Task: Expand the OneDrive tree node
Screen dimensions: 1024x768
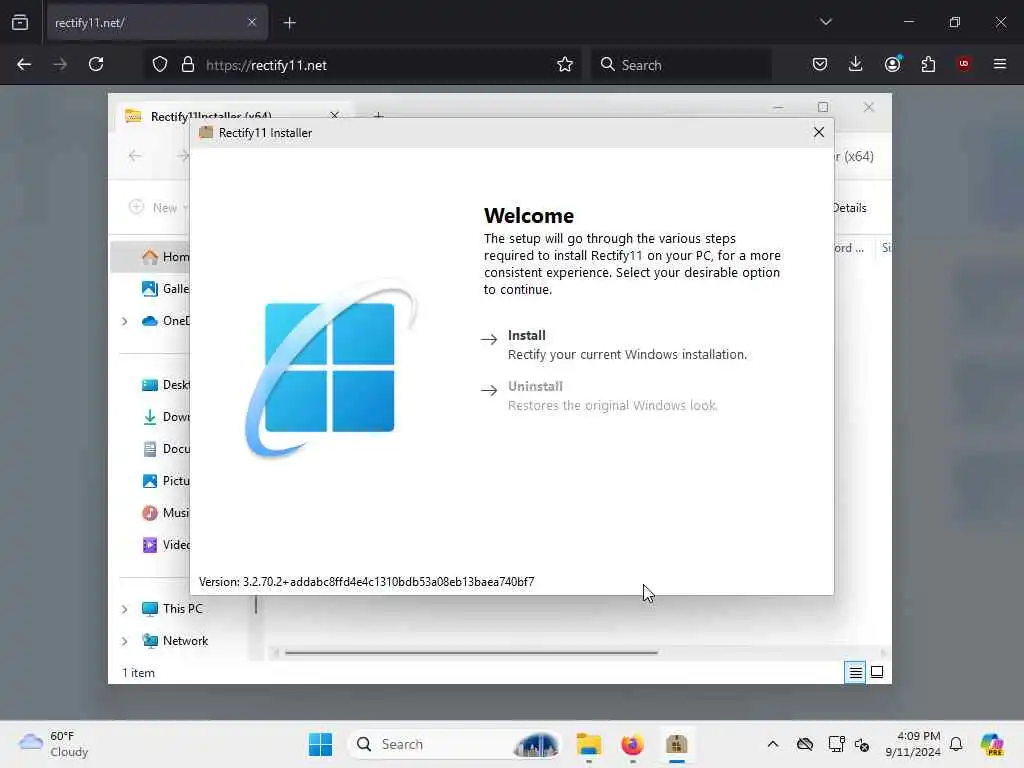Action: click(x=124, y=321)
